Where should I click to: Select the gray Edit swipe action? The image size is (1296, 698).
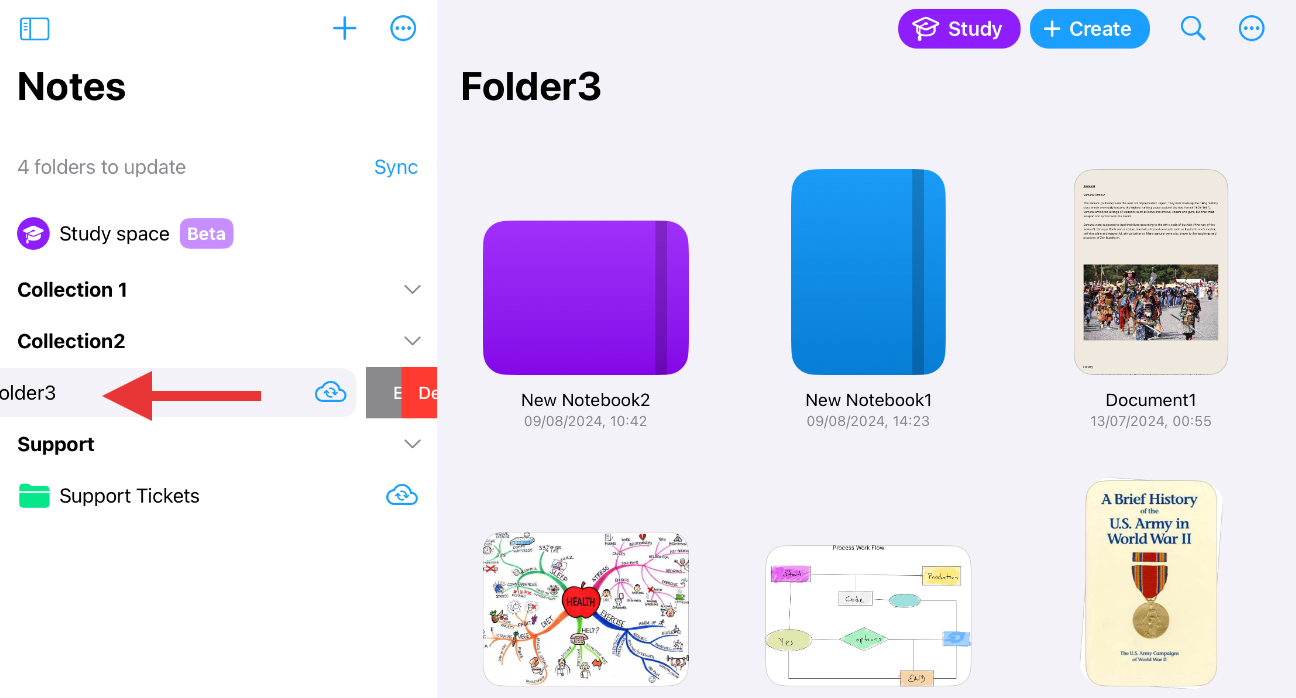click(x=384, y=393)
